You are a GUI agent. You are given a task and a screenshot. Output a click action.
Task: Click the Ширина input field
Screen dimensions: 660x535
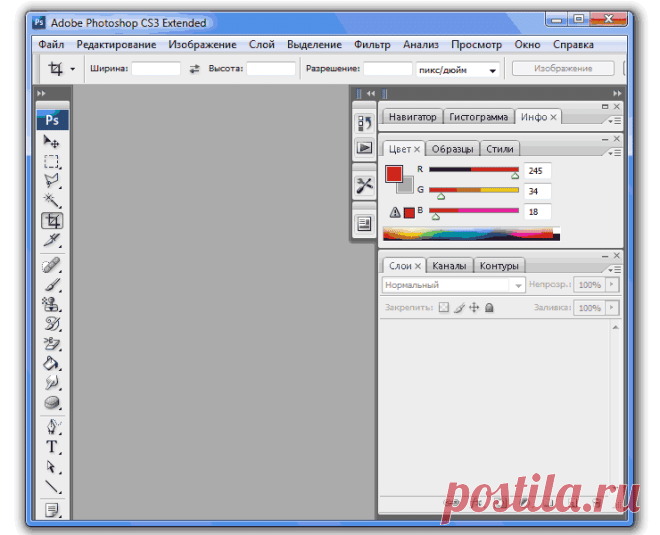pyautogui.click(x=156, y=69)
